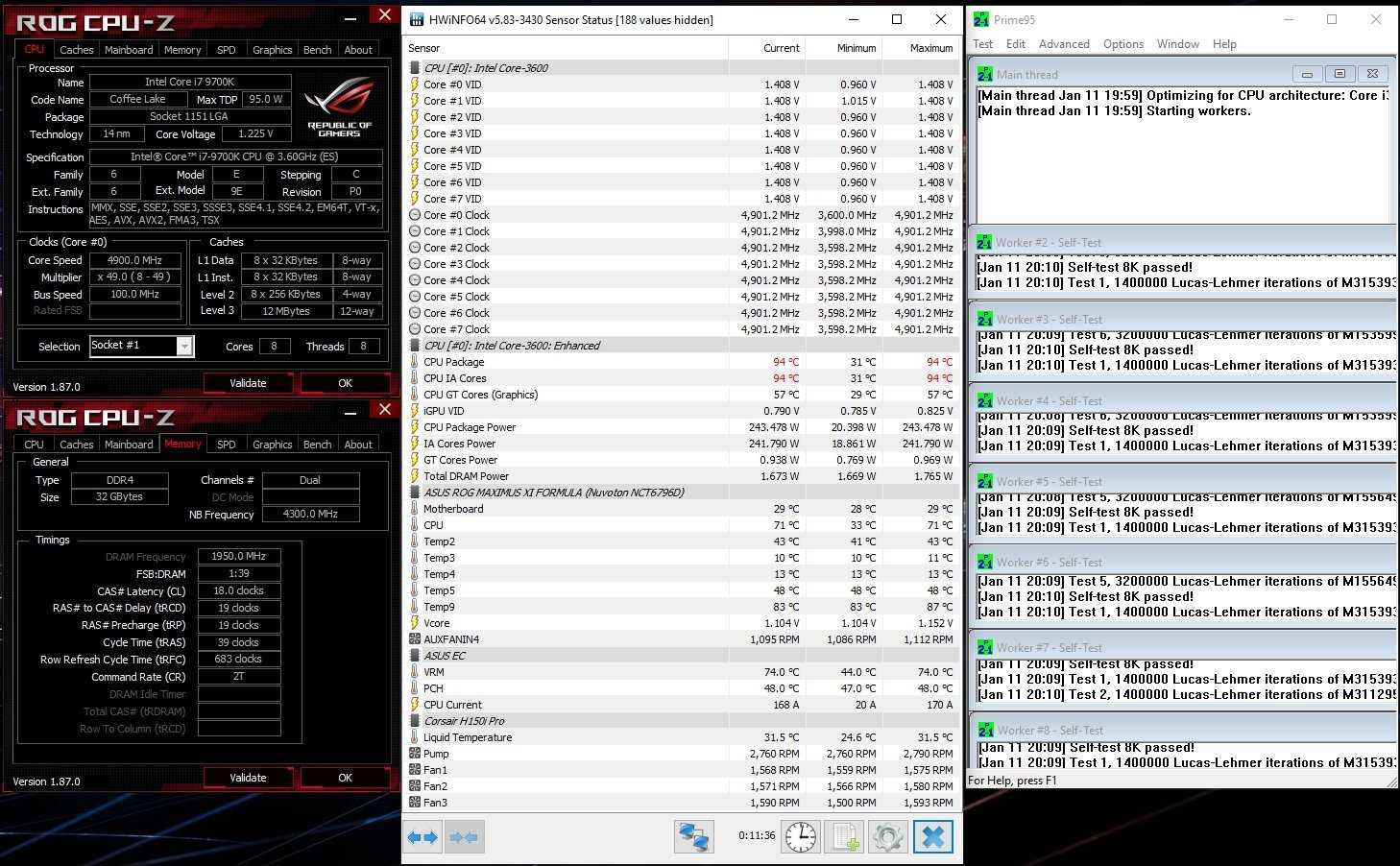Click the Worker #5 Self-Test window icon
Screen dimensions: 1400x866
click(x=985, y=481)
